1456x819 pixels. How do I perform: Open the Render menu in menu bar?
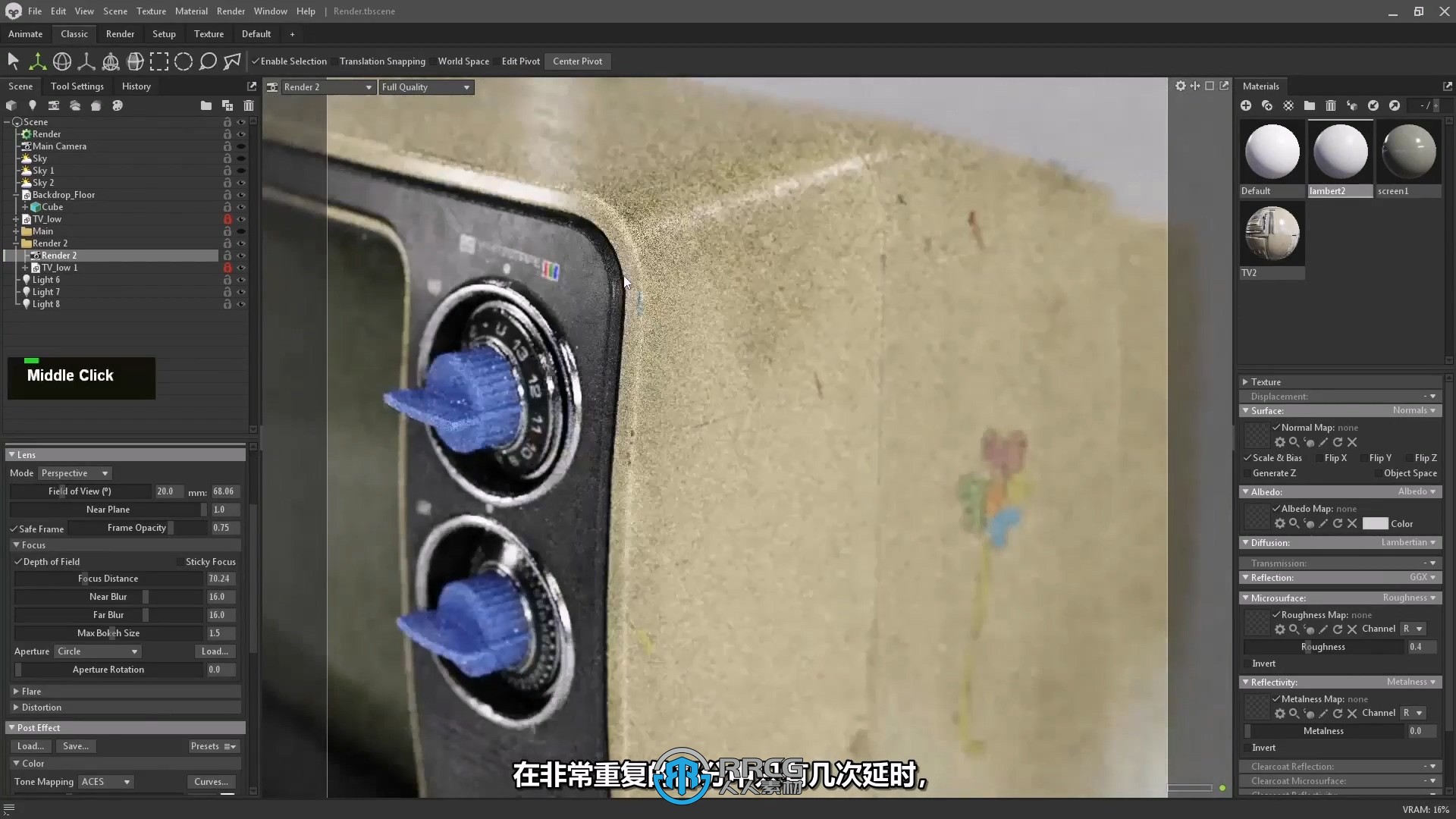click(231, 11)
